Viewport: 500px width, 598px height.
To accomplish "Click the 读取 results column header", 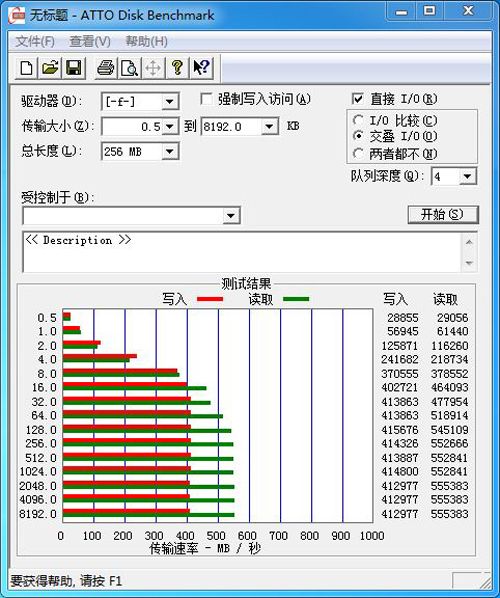I will pyautogui.click(x=445, y=299).
